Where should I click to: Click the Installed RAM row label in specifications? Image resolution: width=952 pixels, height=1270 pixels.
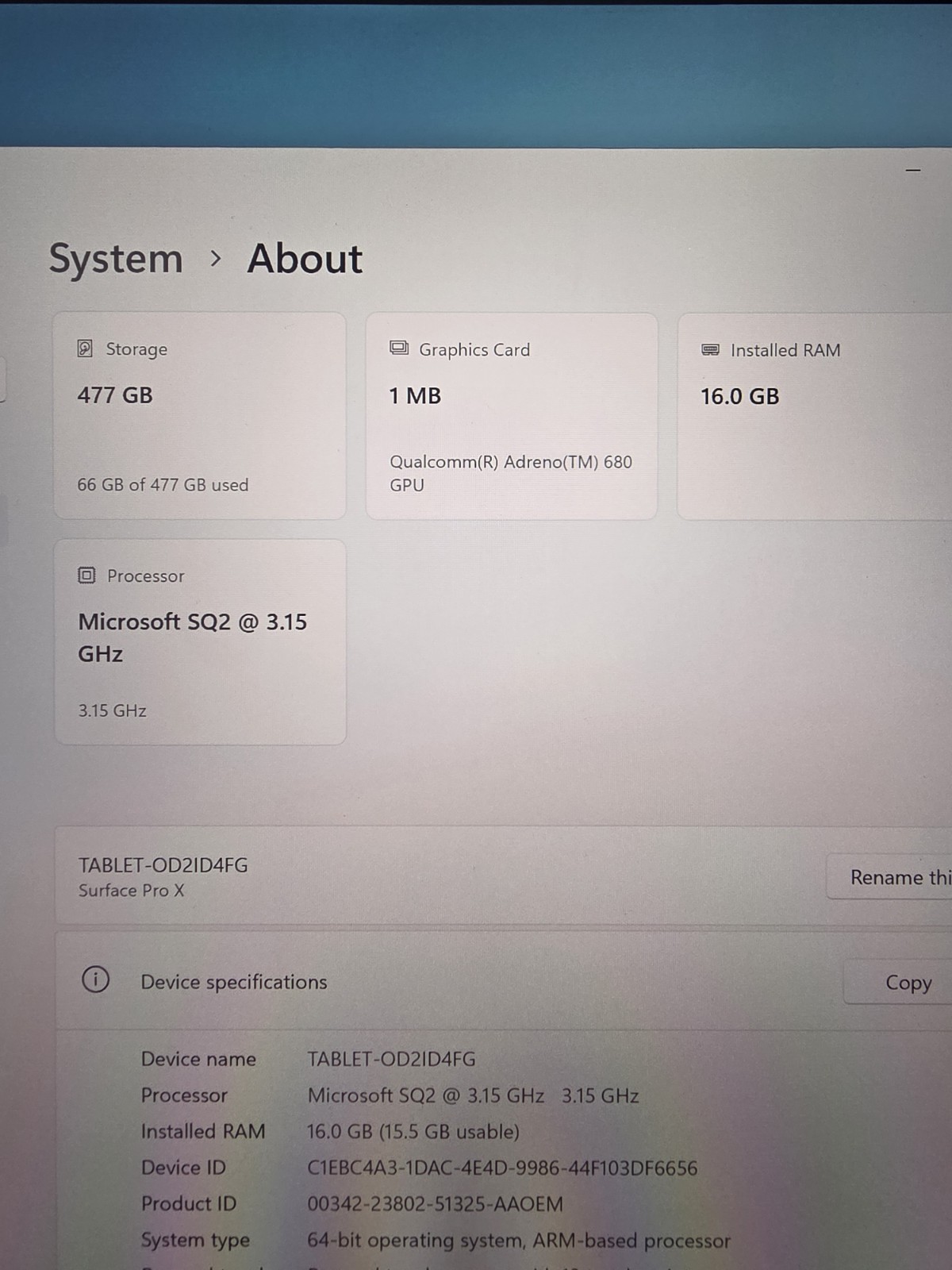pyautogui.click(x=203, y=1131)
